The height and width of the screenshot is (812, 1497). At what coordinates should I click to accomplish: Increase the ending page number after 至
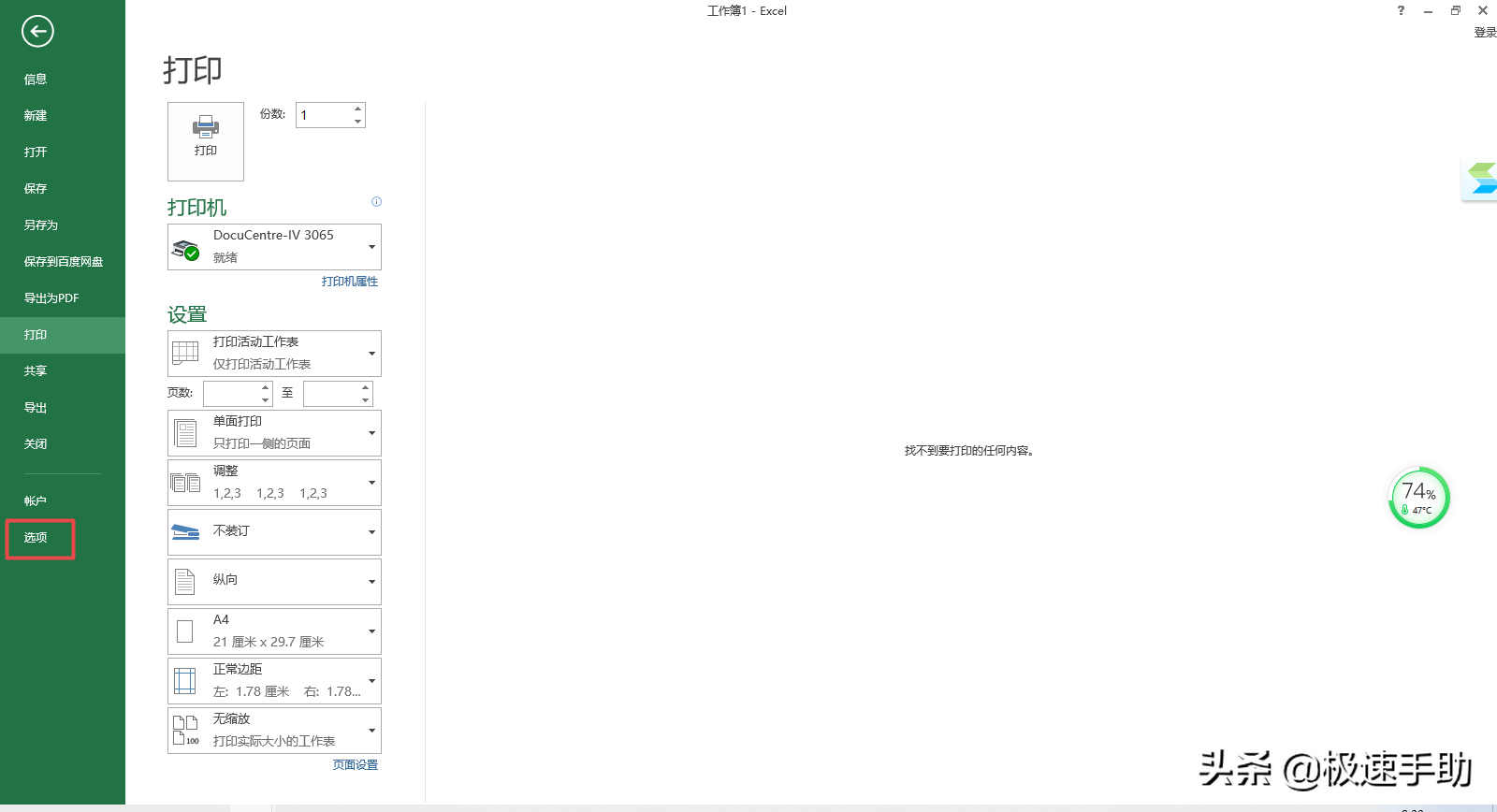point(365,387)
